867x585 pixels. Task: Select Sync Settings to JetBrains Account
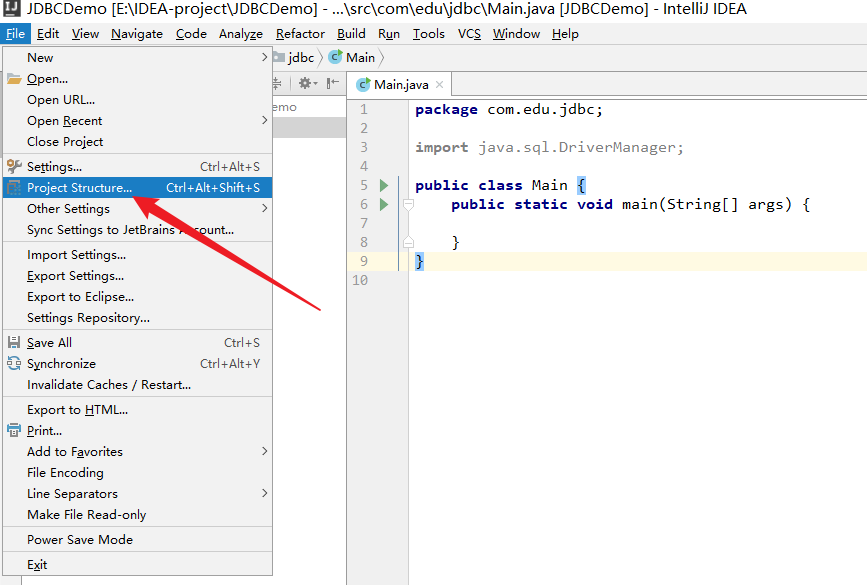coord(138,229)
